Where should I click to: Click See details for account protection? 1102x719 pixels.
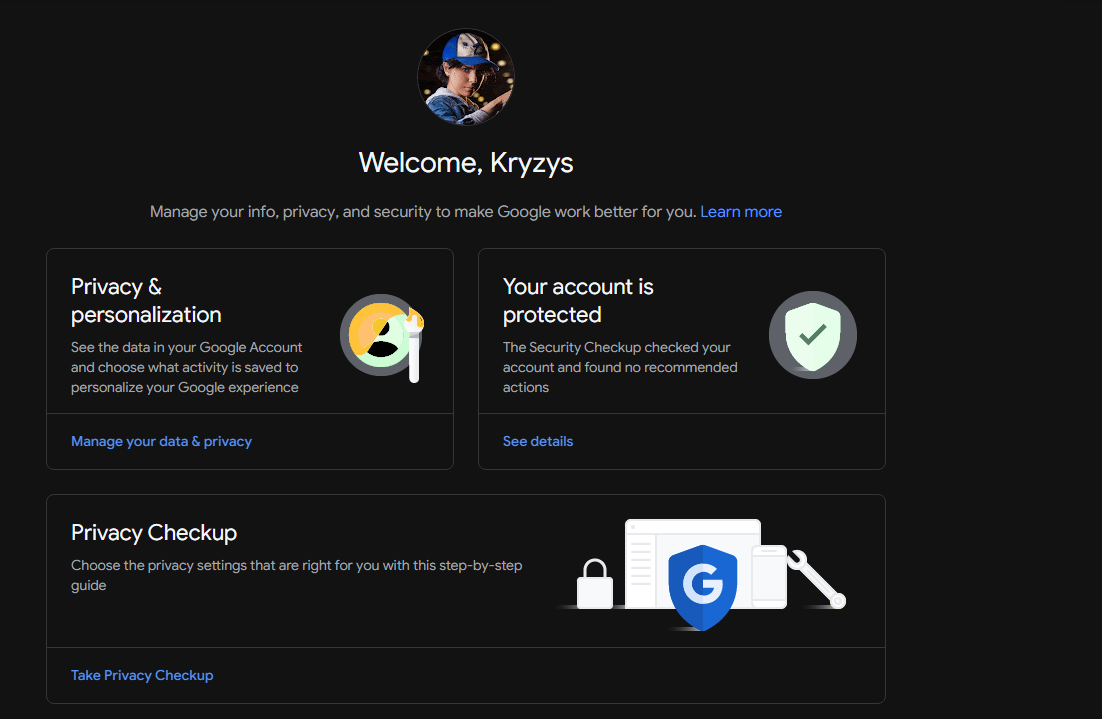point(538,441)
